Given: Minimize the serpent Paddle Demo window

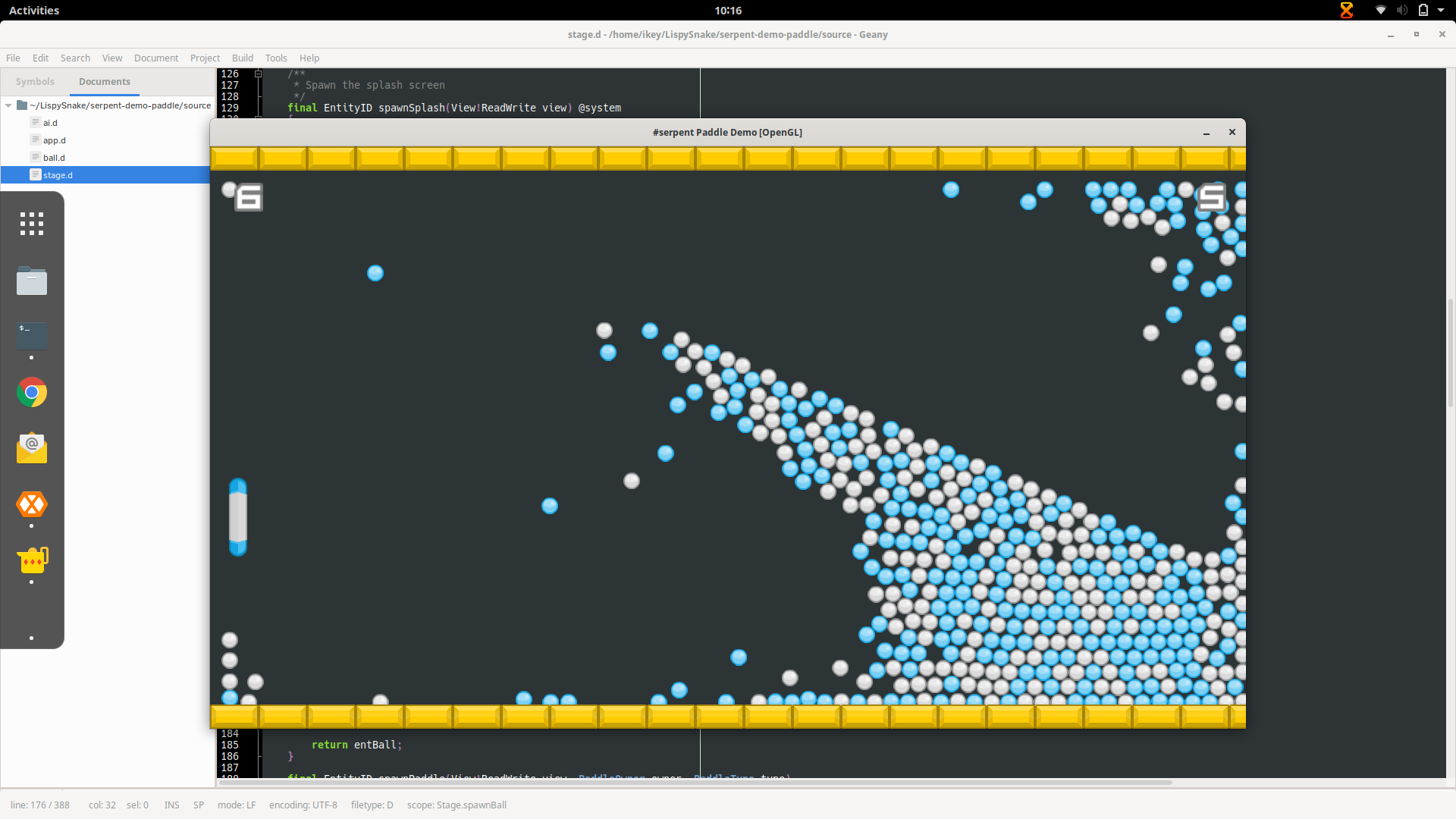Looking at the screenshot, I should (x=1207, y=133).
